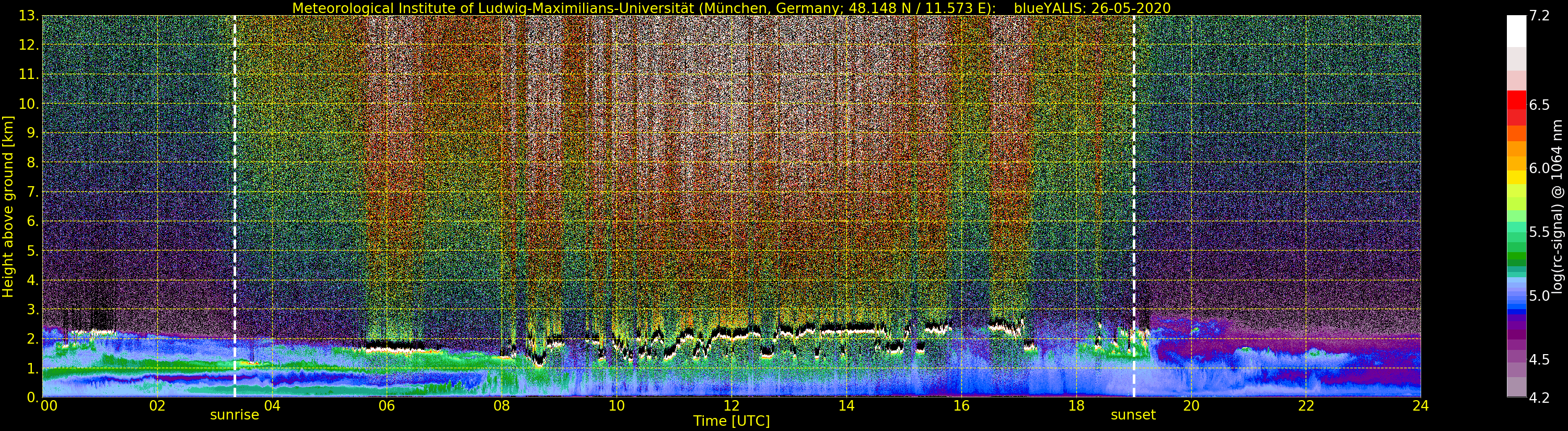Viewport: 1568px width, 431px height.
Task: Select the 'Height above ground [km]' axis label
Action: pos(8,207)
